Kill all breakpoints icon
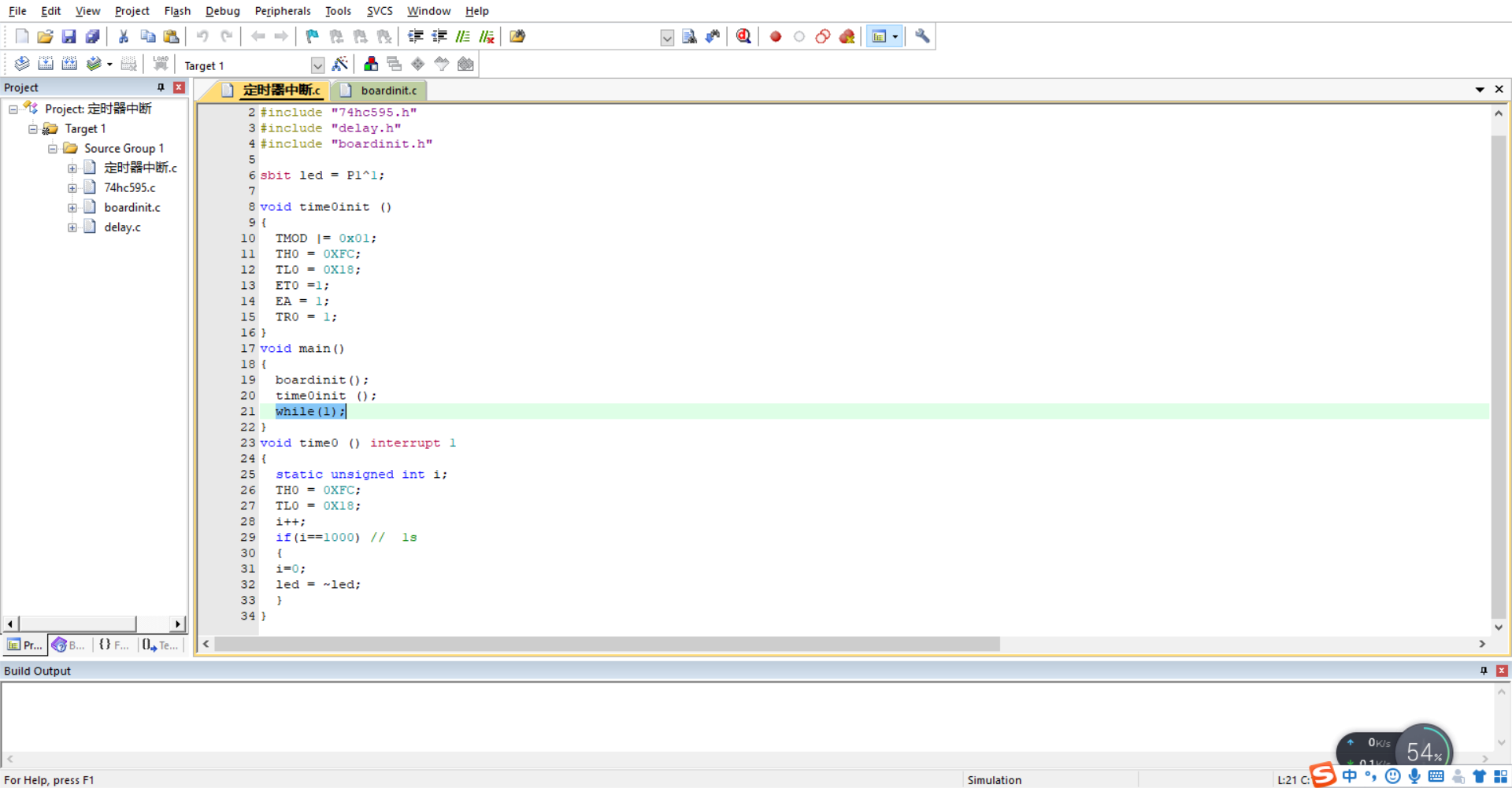Viewport: 1512px width, 788px height. click(x=847, y=36)
